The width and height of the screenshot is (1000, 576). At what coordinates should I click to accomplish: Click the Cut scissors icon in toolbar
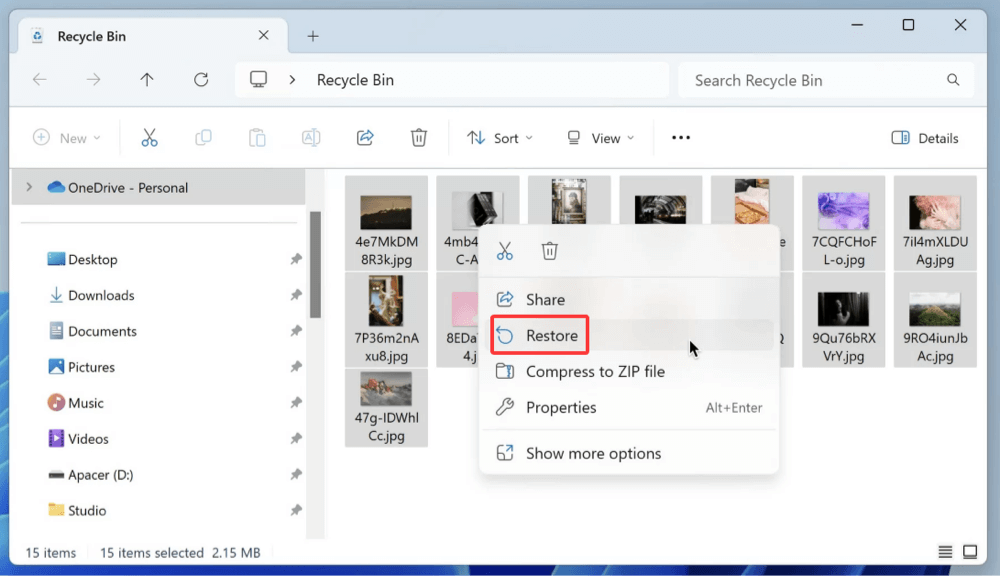(x=149, y=138)
